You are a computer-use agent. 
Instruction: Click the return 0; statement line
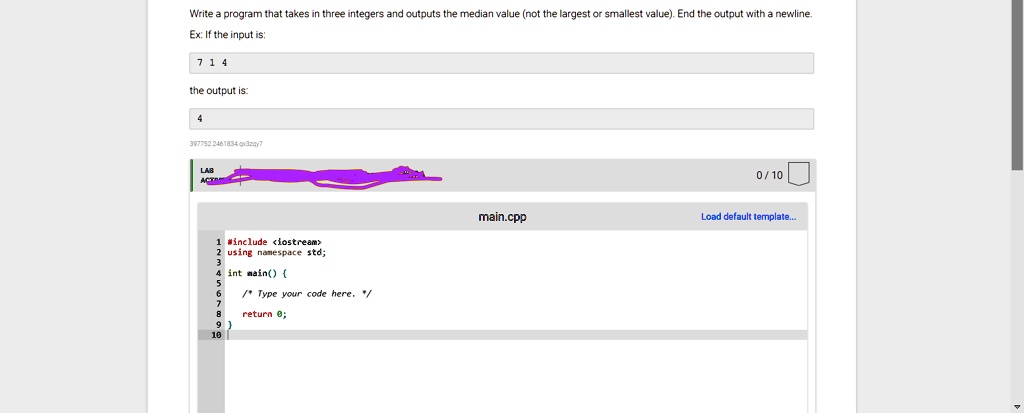pyautogui.click(x=264, y=314)
